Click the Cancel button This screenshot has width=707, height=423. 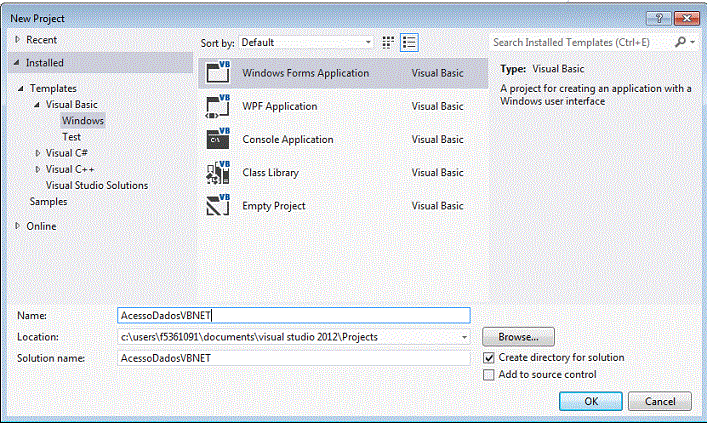tap(660, 401)
